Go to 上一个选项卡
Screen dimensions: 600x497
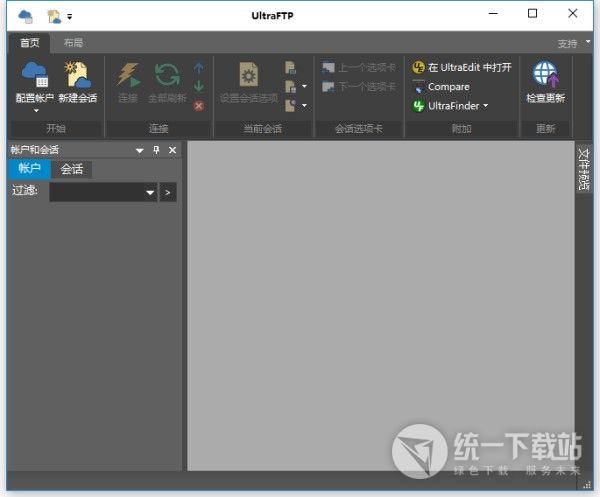(x=359, y=68)
